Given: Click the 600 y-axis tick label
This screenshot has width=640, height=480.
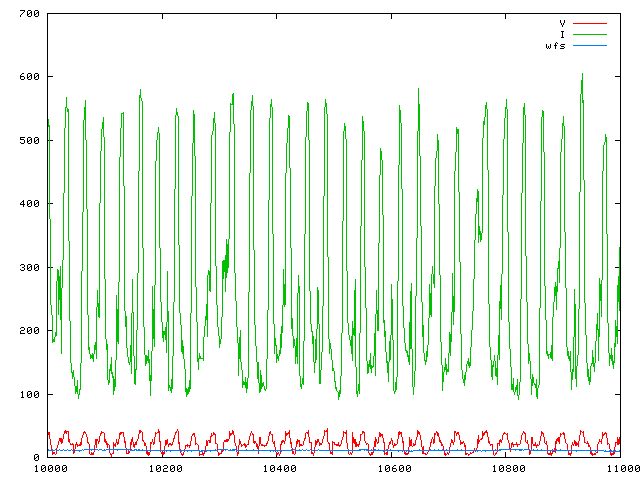Looking at the screenshot, I should (29, 77).
